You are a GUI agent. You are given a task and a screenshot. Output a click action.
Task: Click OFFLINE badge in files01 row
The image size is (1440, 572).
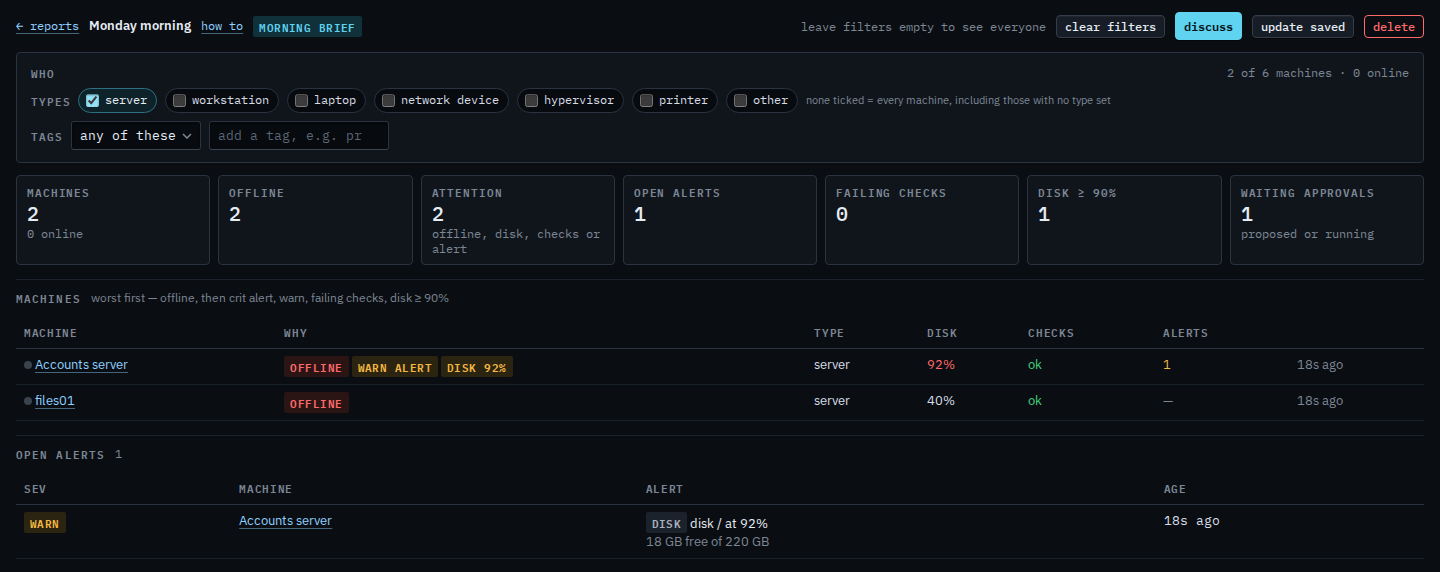[316, 404]
